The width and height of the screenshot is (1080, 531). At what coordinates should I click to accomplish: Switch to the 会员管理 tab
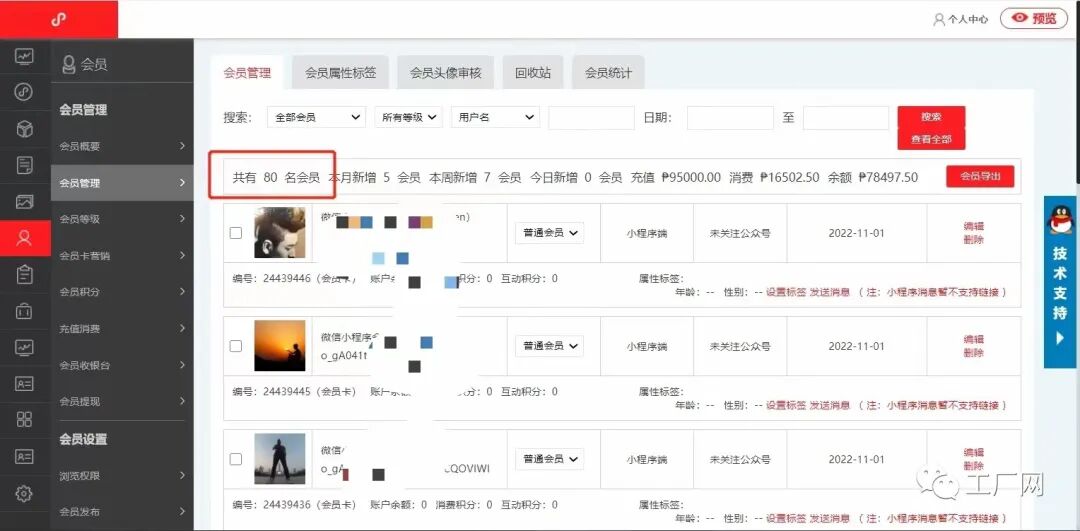click(248, 73)
